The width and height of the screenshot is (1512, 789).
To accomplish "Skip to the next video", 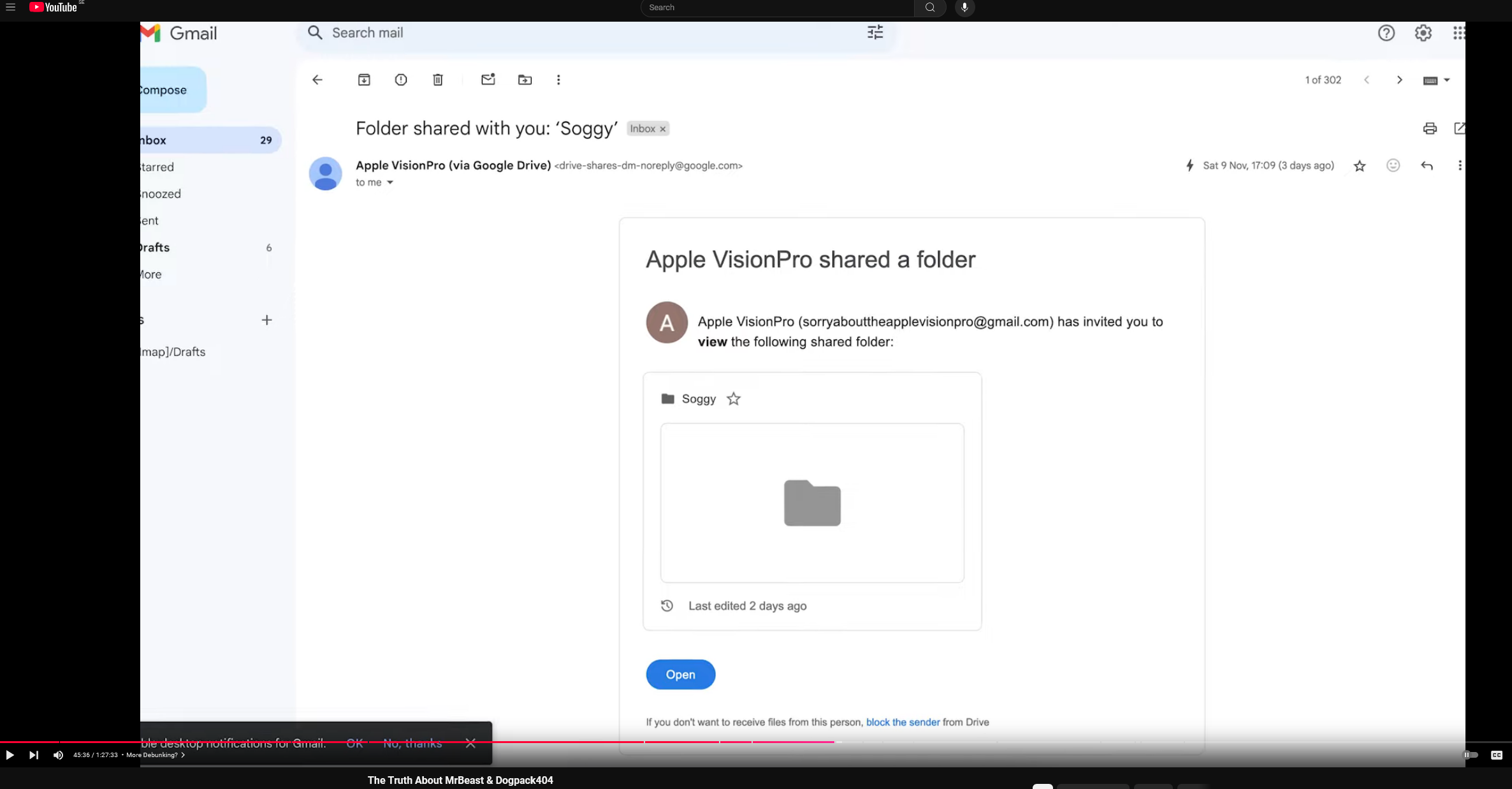I will click(34, 755).
